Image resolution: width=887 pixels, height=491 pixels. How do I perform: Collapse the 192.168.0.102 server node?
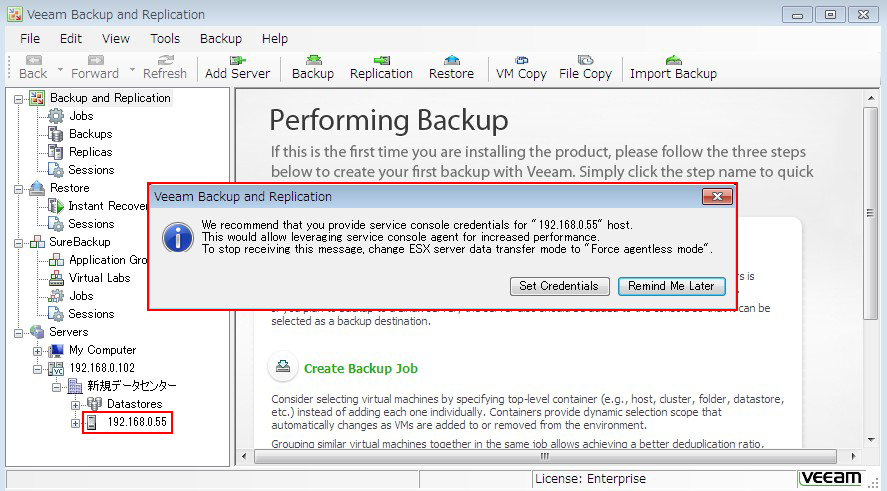(37, 369)
